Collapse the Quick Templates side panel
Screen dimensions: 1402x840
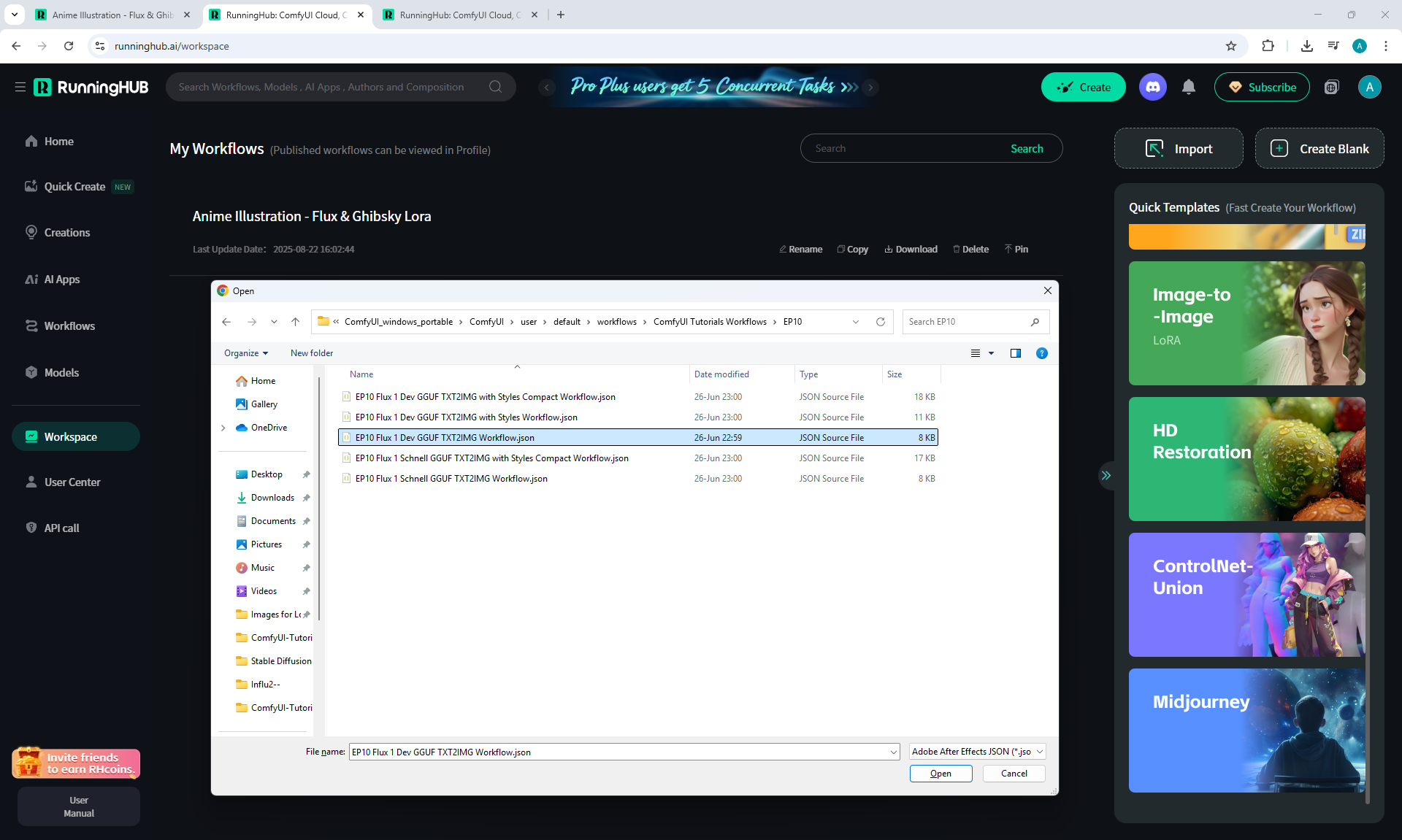(1106, 476)
